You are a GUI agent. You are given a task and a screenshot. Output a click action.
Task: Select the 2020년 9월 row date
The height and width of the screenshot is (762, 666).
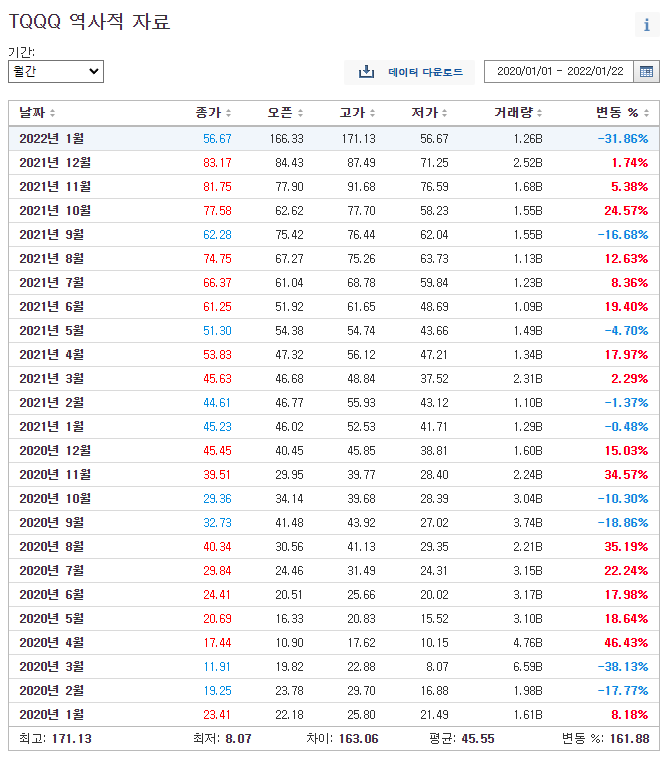pyautogui.click(x=52, y=523)
